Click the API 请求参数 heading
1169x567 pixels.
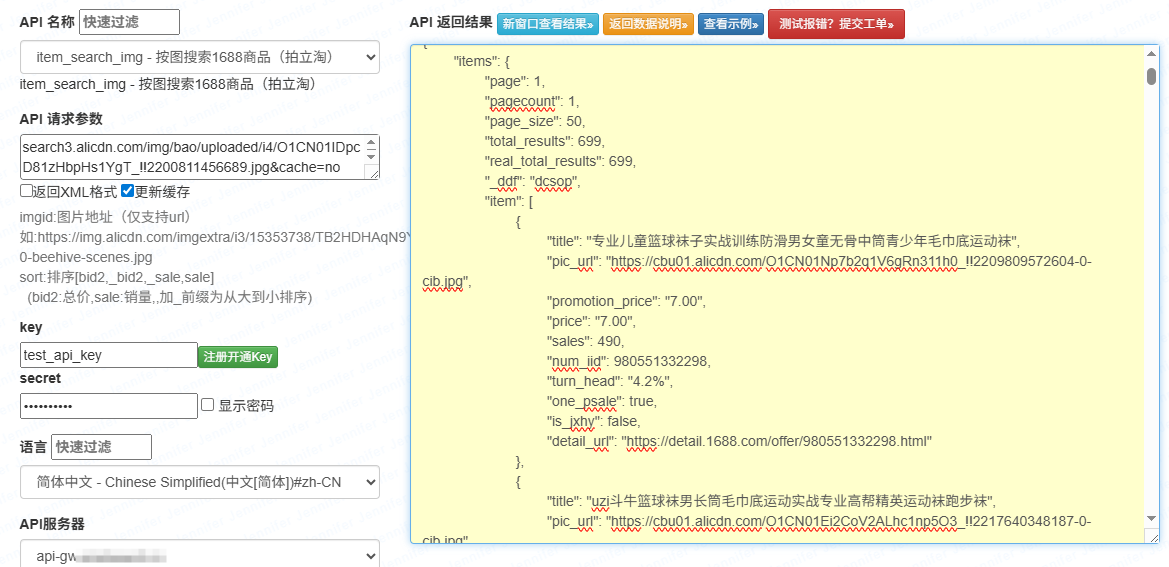coord(61,119)
